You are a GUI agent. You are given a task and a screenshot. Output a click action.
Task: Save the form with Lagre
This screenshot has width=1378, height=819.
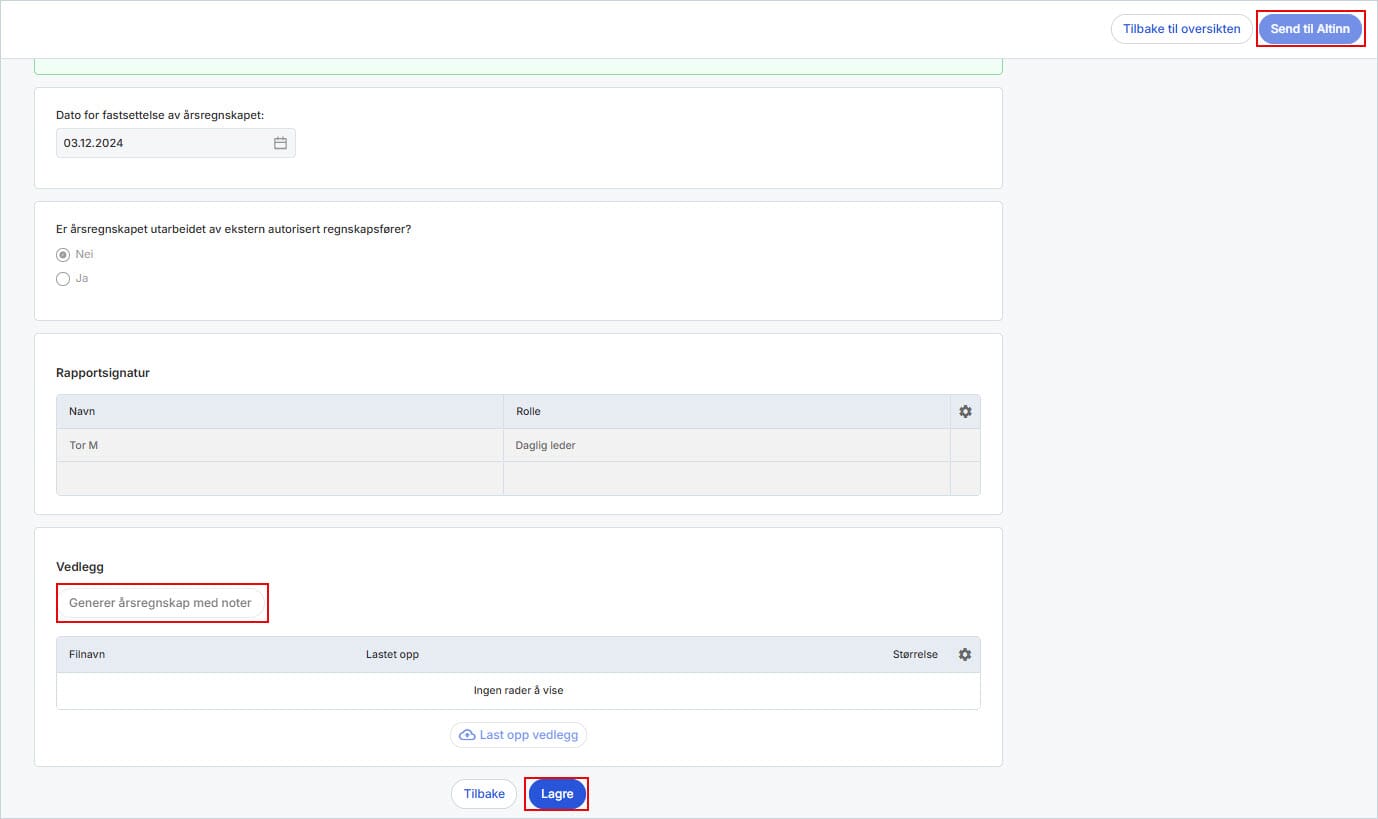click(x=557, y=794)
